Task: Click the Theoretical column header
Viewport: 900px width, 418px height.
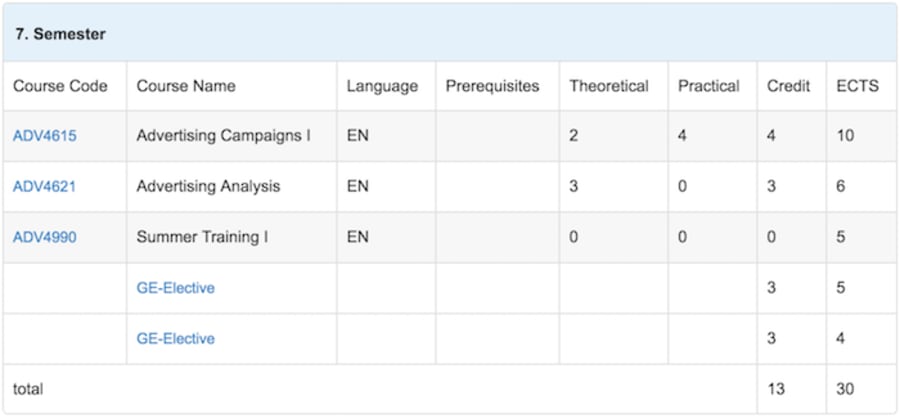Action: point(609,86)
